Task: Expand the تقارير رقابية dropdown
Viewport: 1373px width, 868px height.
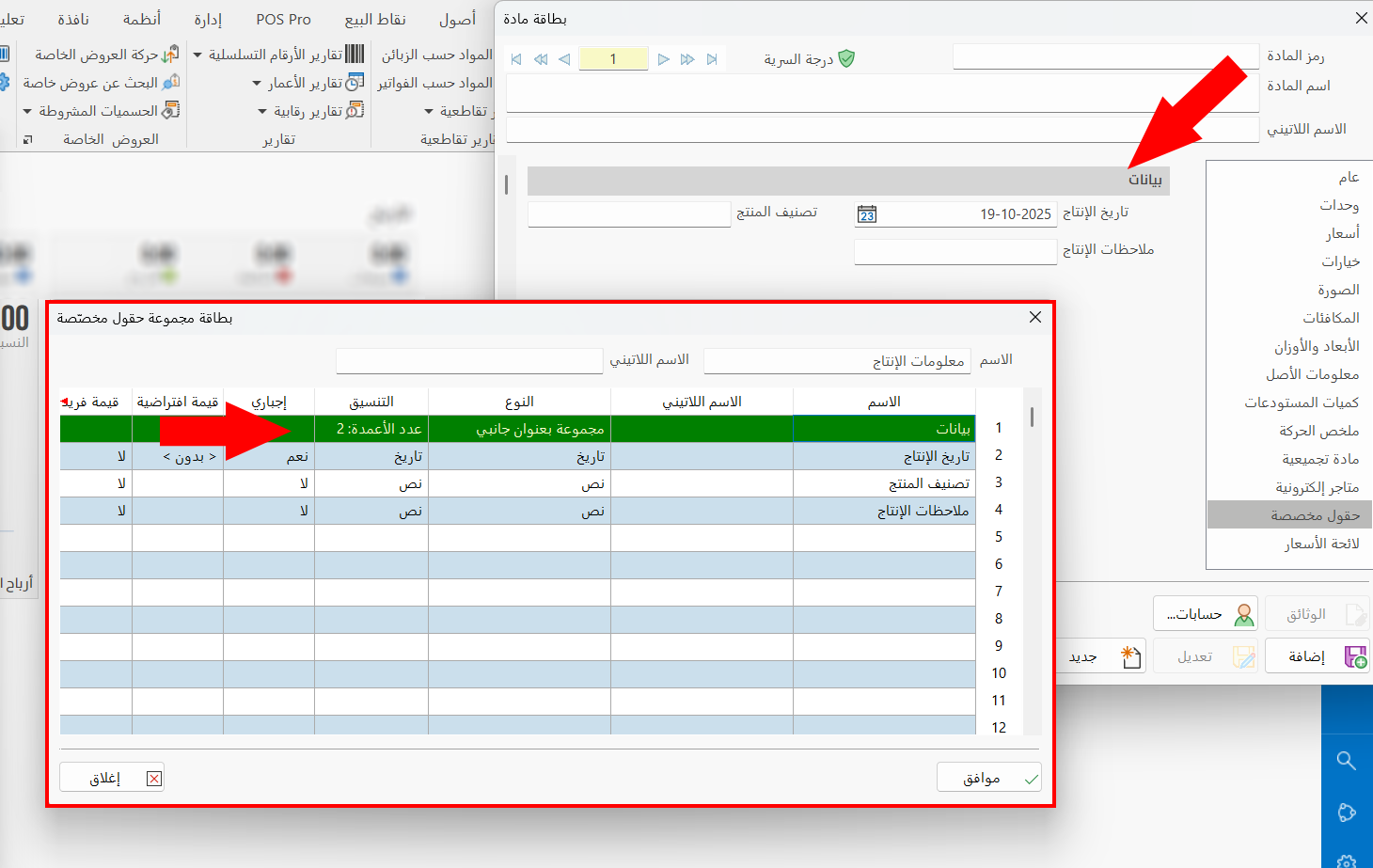Action: [x=260, y=110]
